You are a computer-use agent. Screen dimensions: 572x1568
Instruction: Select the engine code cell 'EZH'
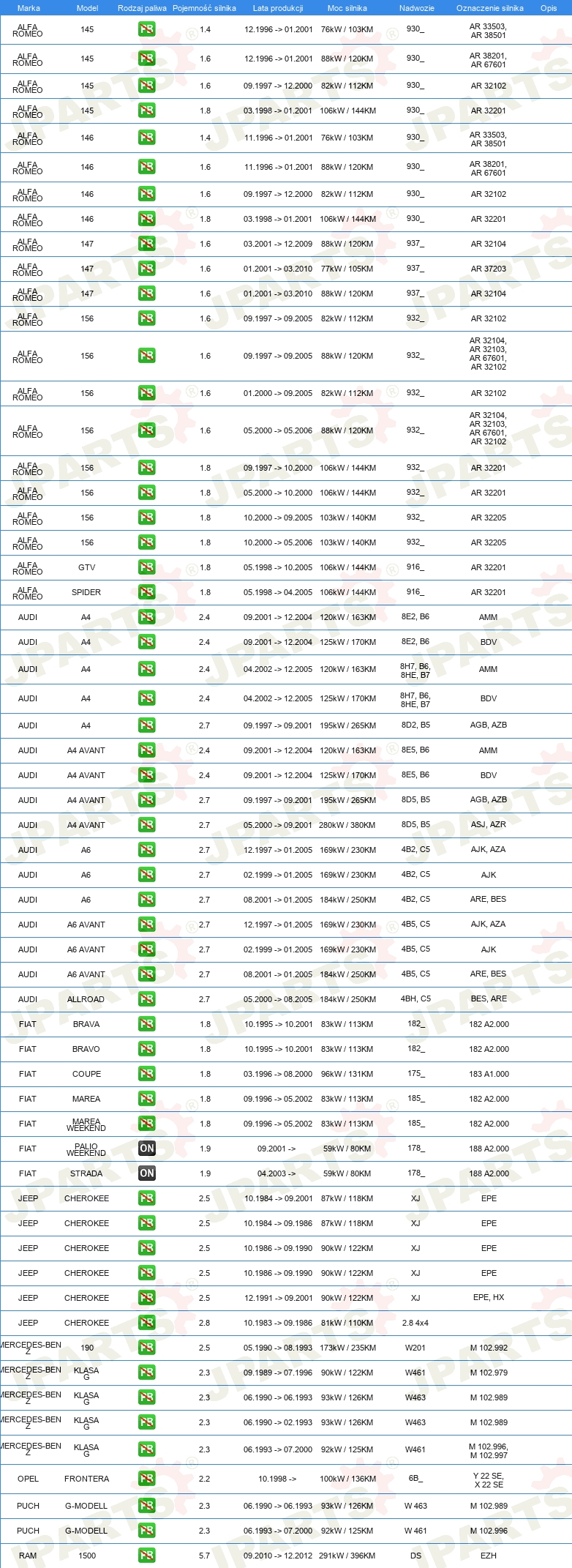click(x=489, y=1556)
